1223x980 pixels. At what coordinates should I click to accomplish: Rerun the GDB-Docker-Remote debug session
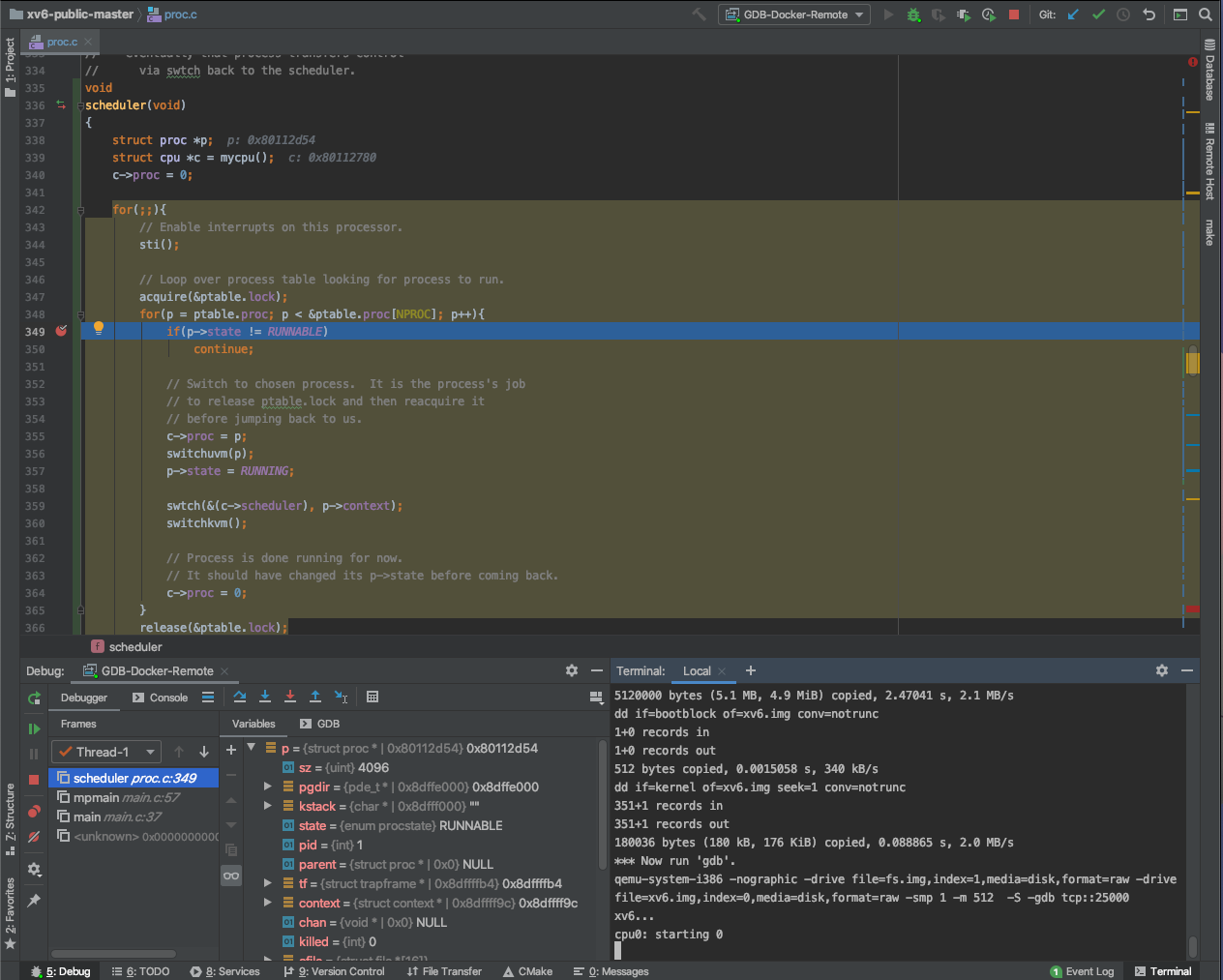[x=34, y=698]
